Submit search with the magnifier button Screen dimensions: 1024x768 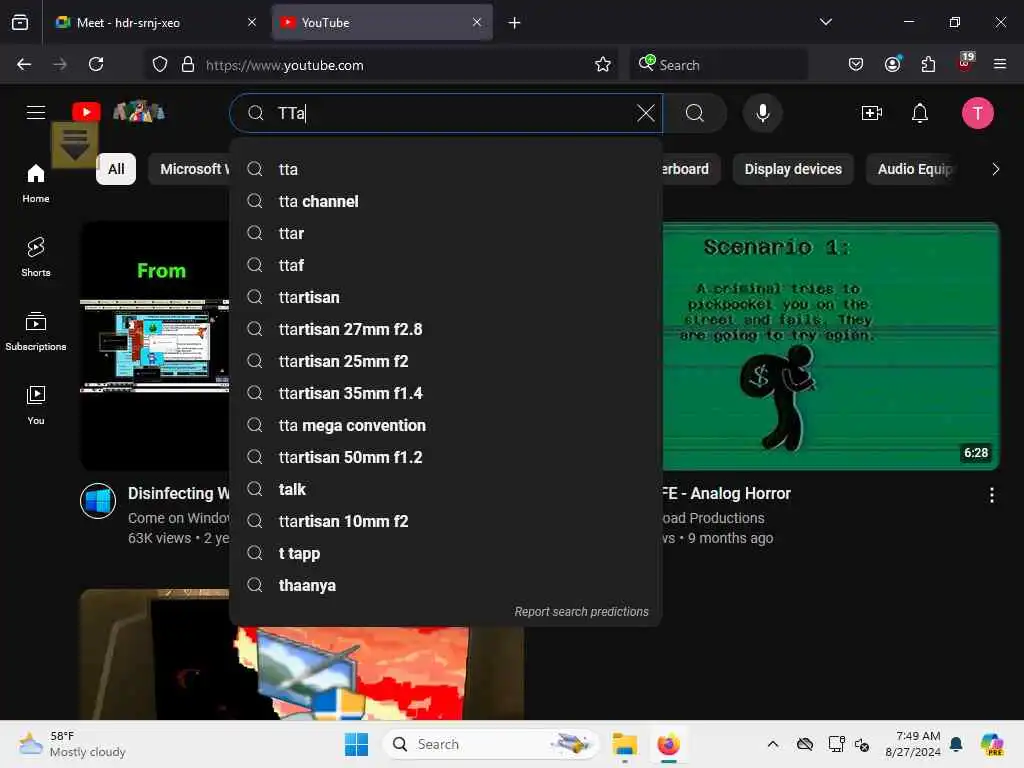pyautogui.click(x=695, y=113)
